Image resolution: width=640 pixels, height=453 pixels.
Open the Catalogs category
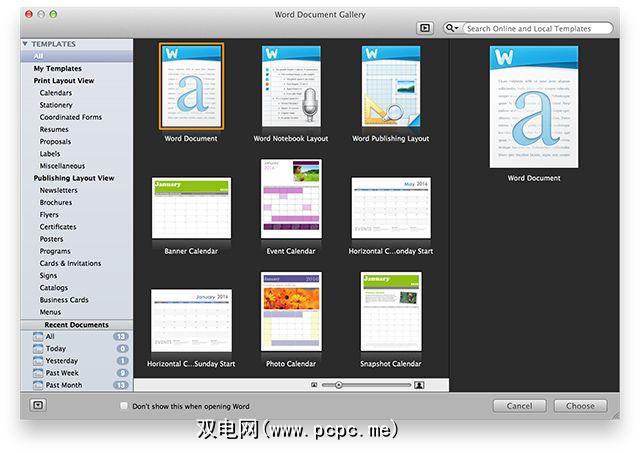tap(53, 288)
